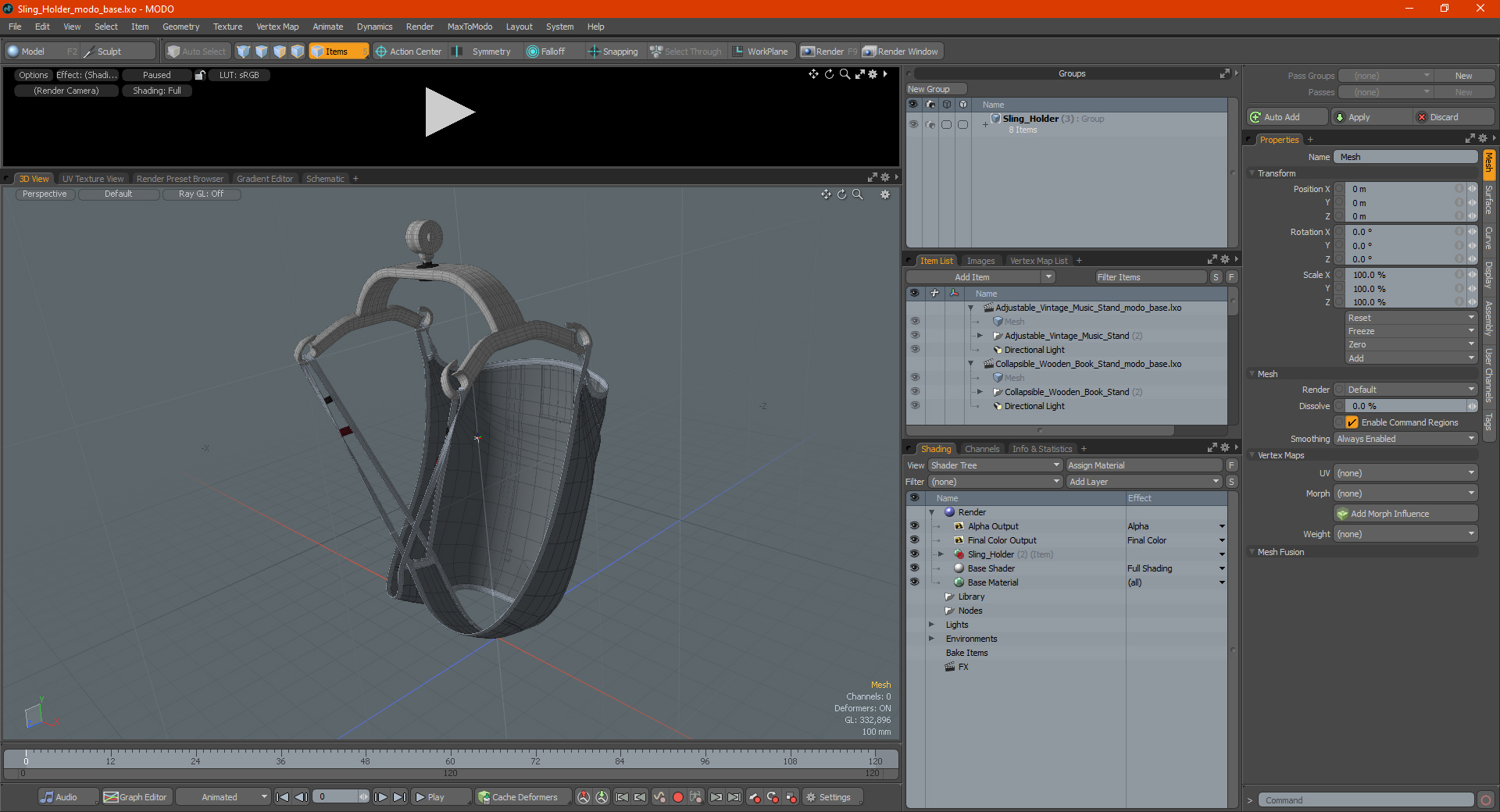Click Add Morph Influence button
This screenshot has width=1500, height=812.
coord(1405,514)
